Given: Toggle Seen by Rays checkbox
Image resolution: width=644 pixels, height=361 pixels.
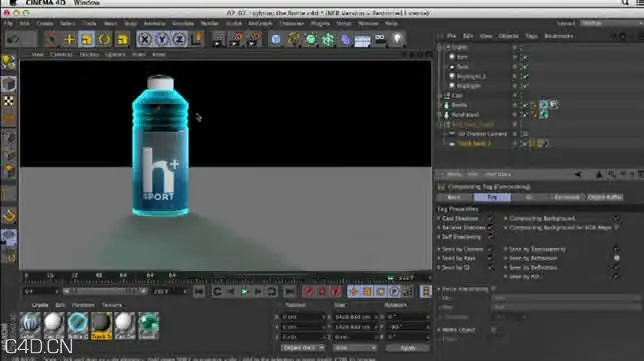Looking at the screenshot, I should pyautogui.click(x=490, y=258).
